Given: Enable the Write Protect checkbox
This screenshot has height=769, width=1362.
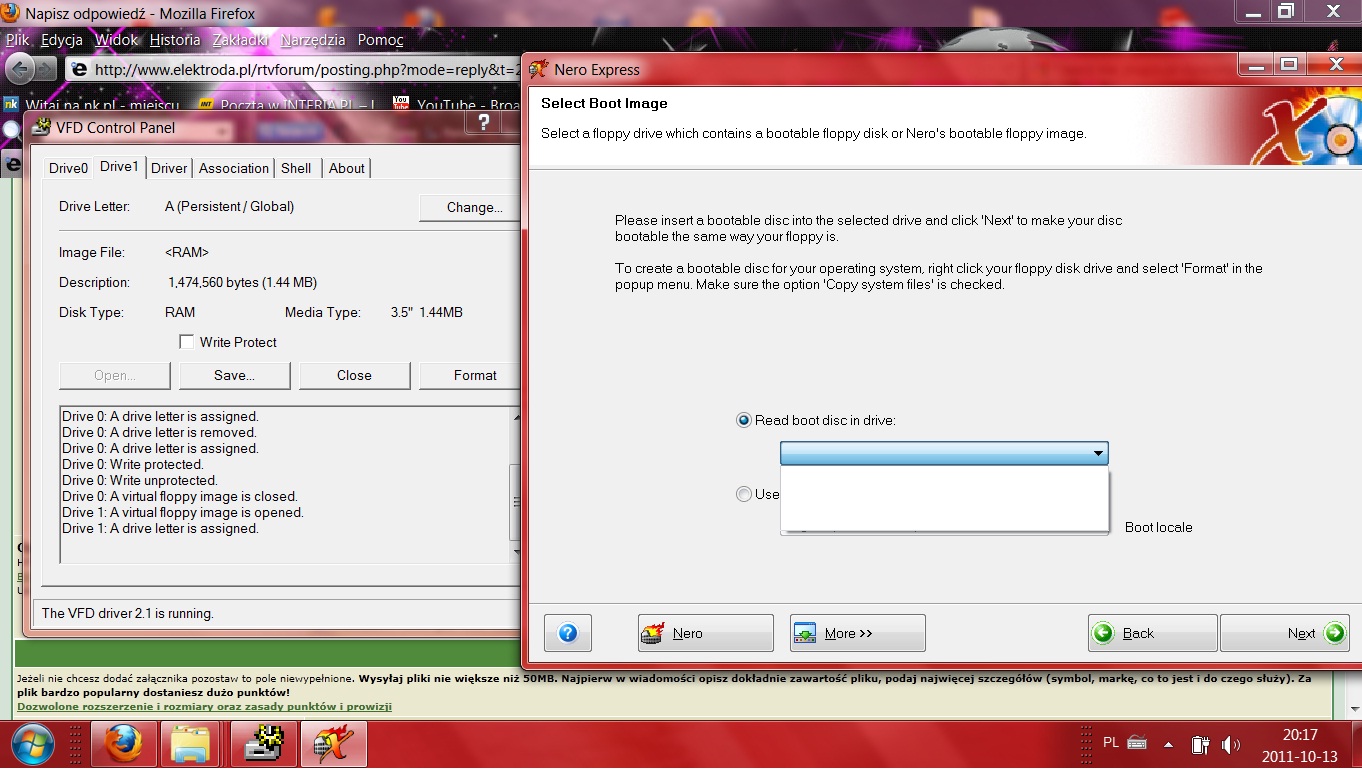Looking at the screenshot, I should click(187, 342).
